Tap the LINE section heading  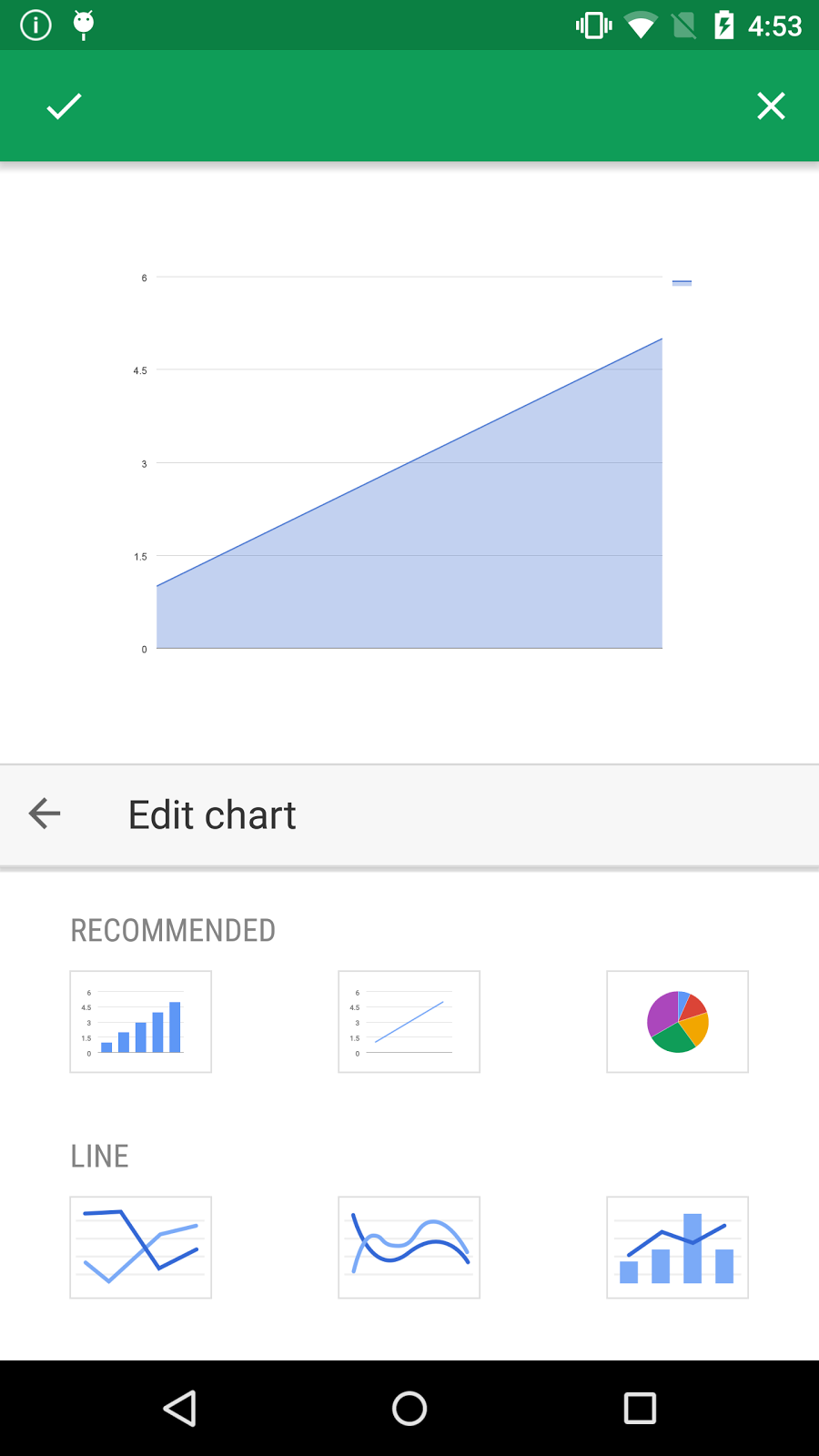100,1156
